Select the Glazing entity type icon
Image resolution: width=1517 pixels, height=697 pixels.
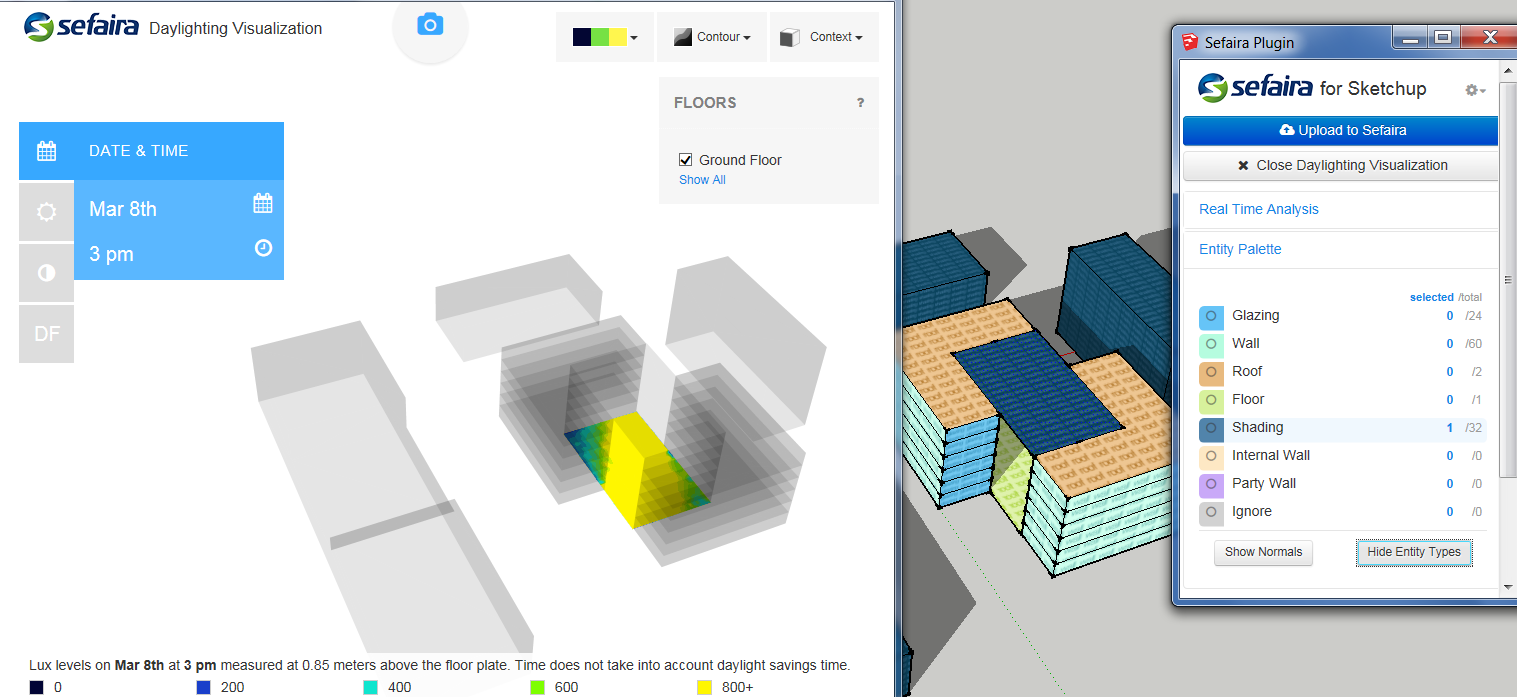1211,316
